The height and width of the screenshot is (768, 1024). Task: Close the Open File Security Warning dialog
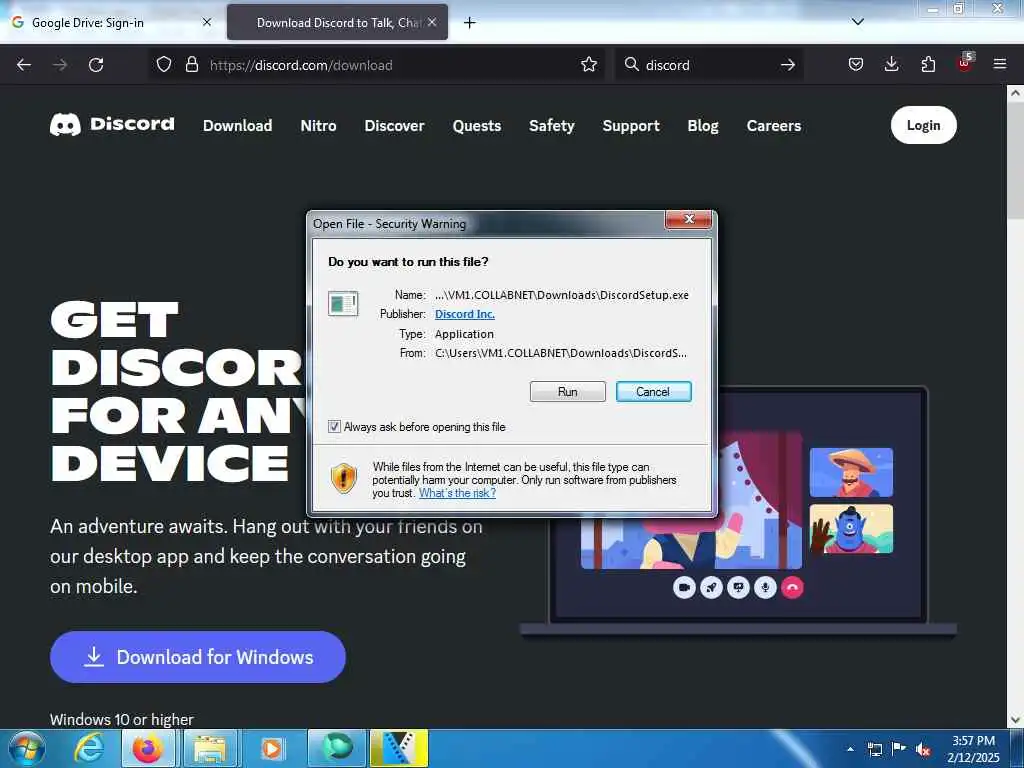click(x=688, y=219)
